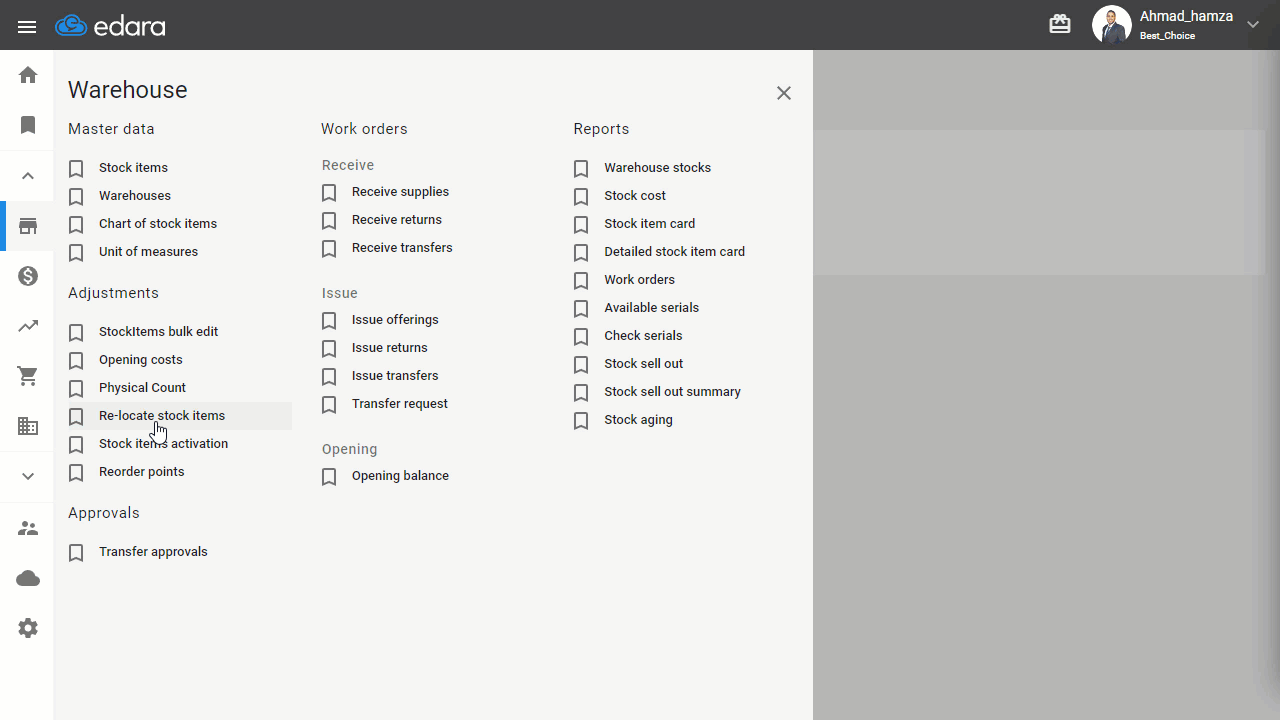Screen dimensions: 1280x720
Task: Open Chart of stock items
Action: click(x=158, y=224)
